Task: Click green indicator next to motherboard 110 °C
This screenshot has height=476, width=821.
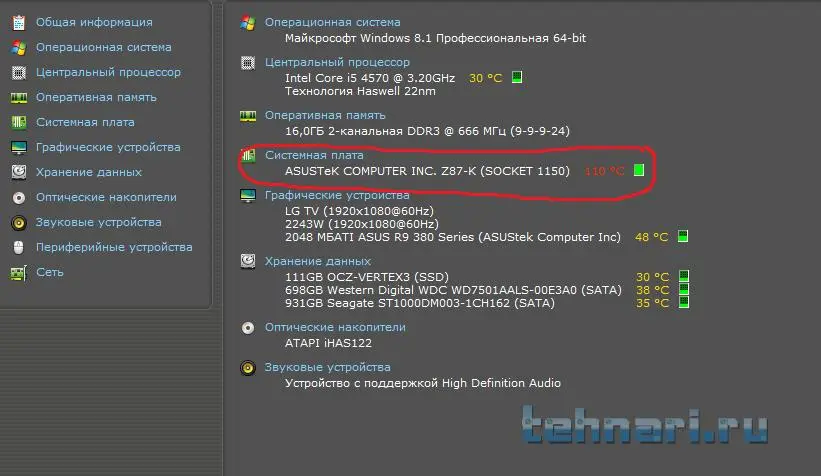Action: point(639,170)
